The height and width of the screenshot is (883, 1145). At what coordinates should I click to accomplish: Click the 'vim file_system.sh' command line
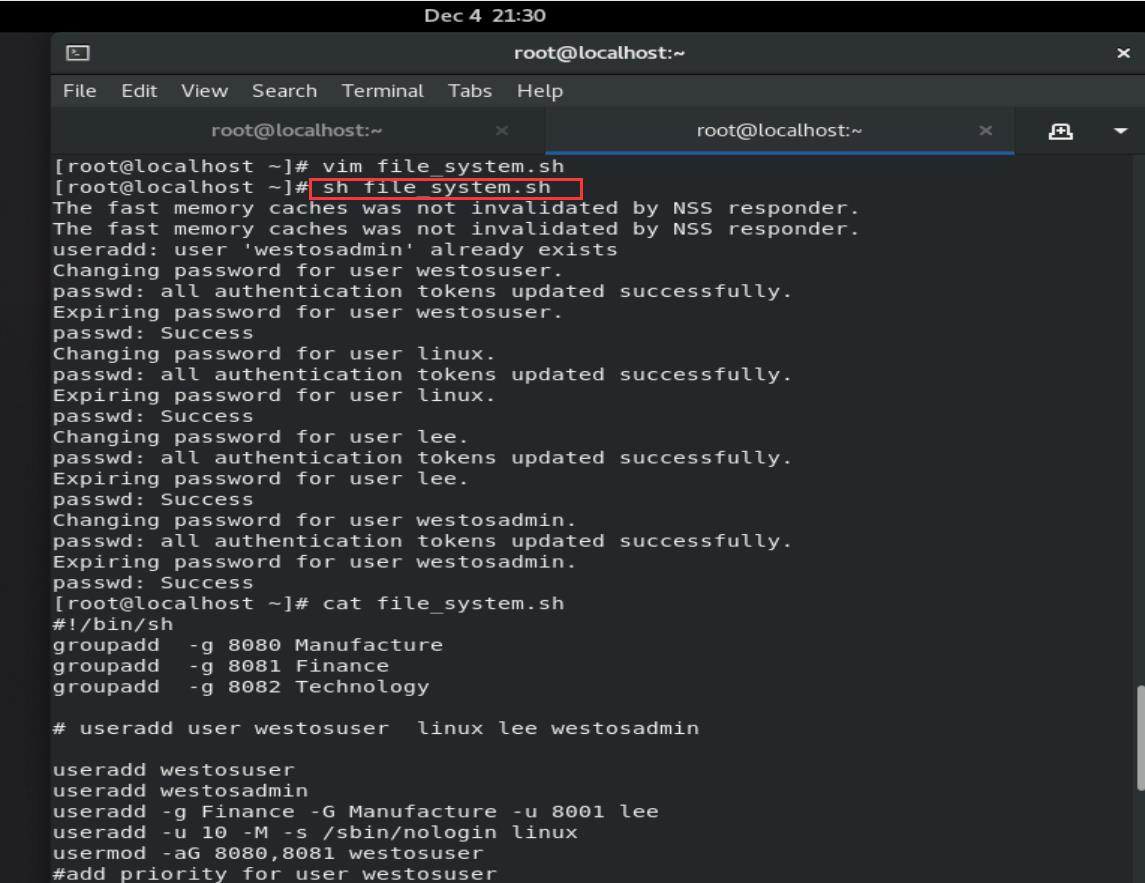[x=309, y=167]
